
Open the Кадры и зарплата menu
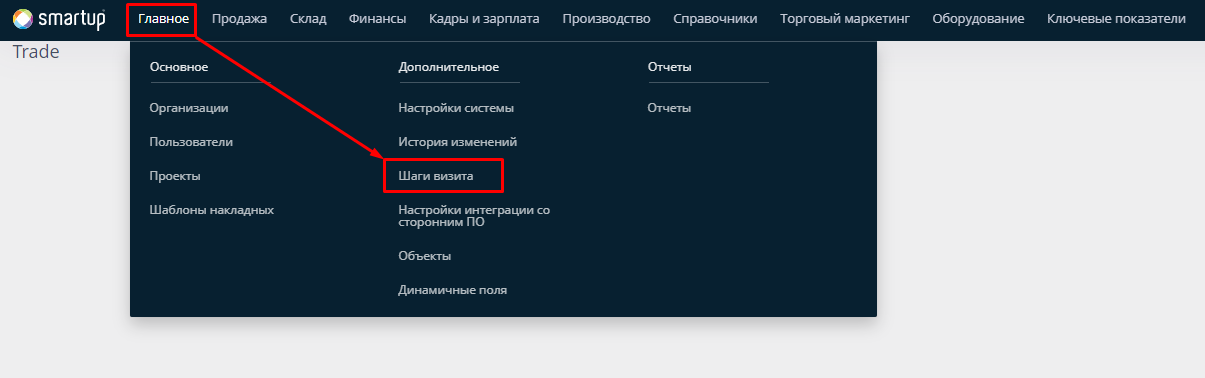tap(484, 19)
